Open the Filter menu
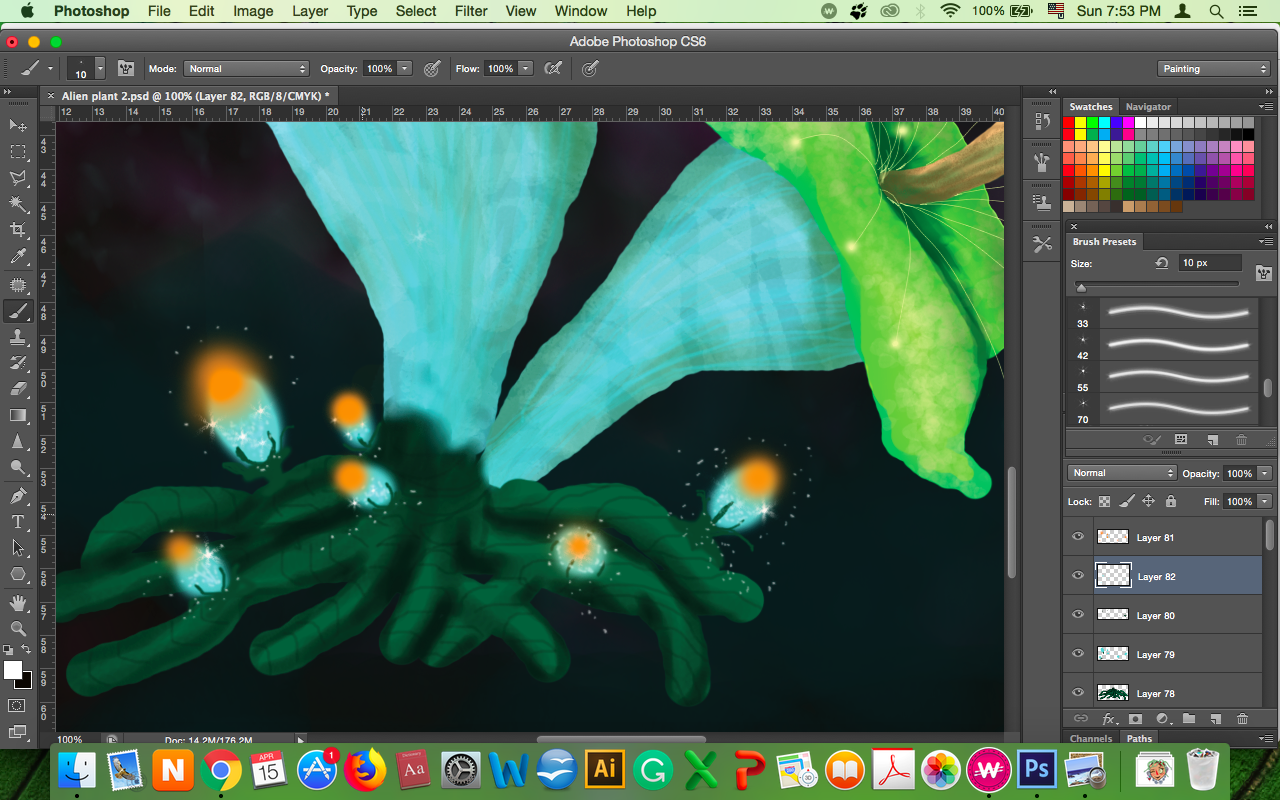Image resolution: width=1280 pixels, height=800 pixels. click(469, 11)
